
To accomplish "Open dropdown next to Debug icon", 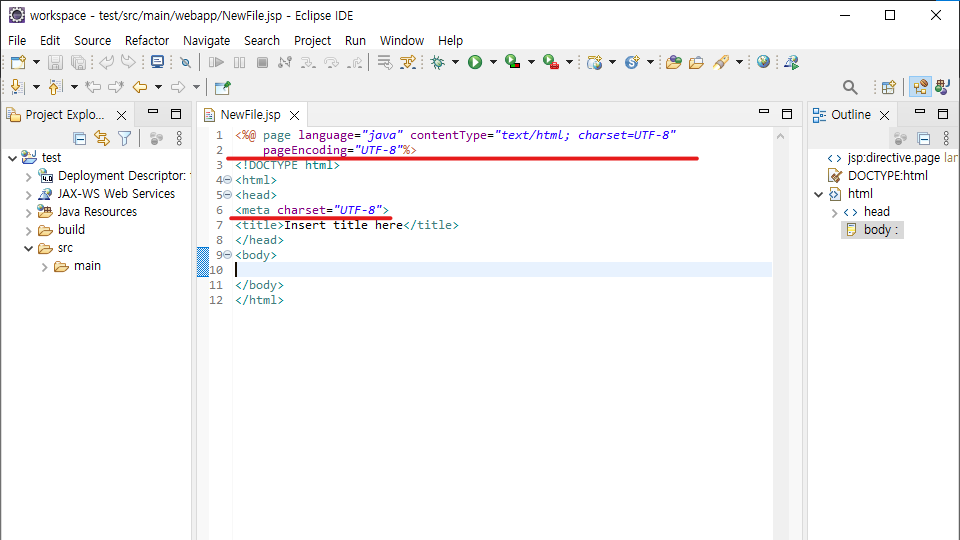I will pyautogui.click(x=455, y=62).
